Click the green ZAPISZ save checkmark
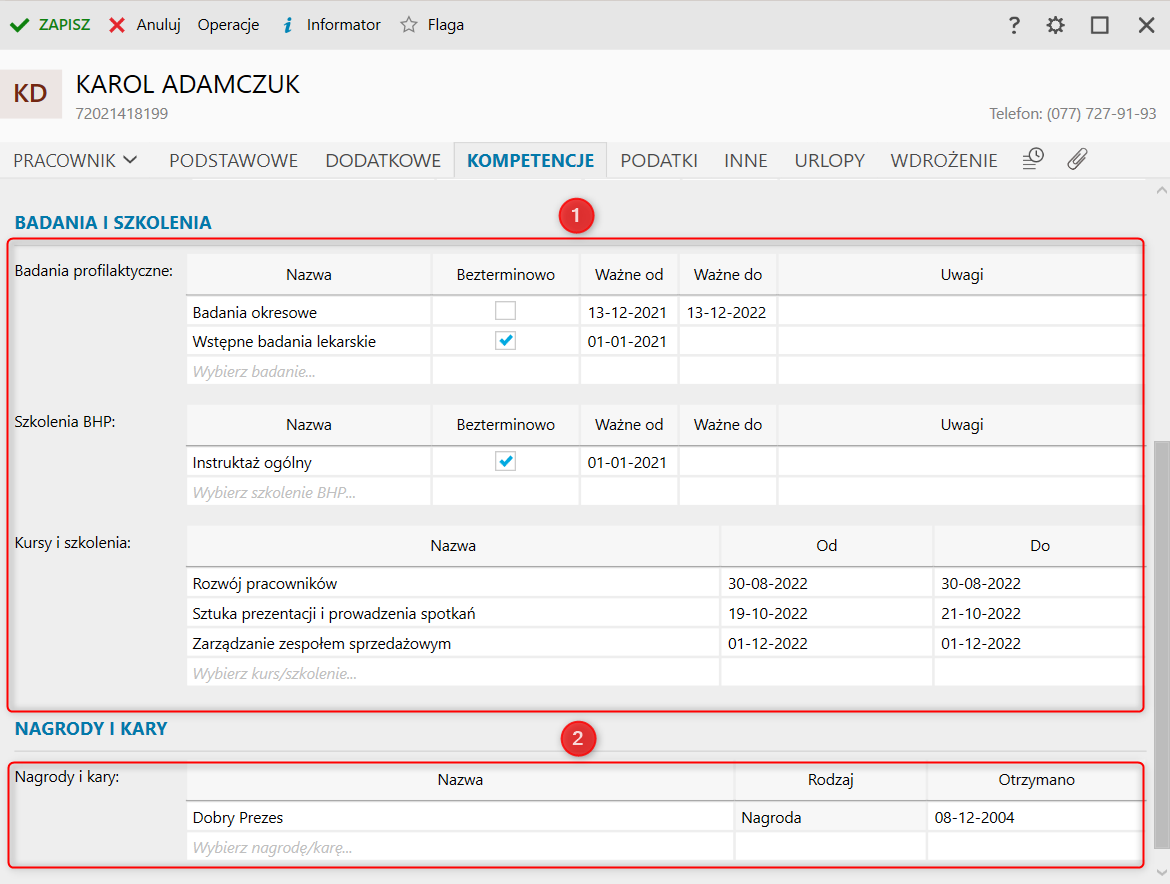Image resolution: width=1170 pixels, height=884 pixels. click(x=19, y=25)
